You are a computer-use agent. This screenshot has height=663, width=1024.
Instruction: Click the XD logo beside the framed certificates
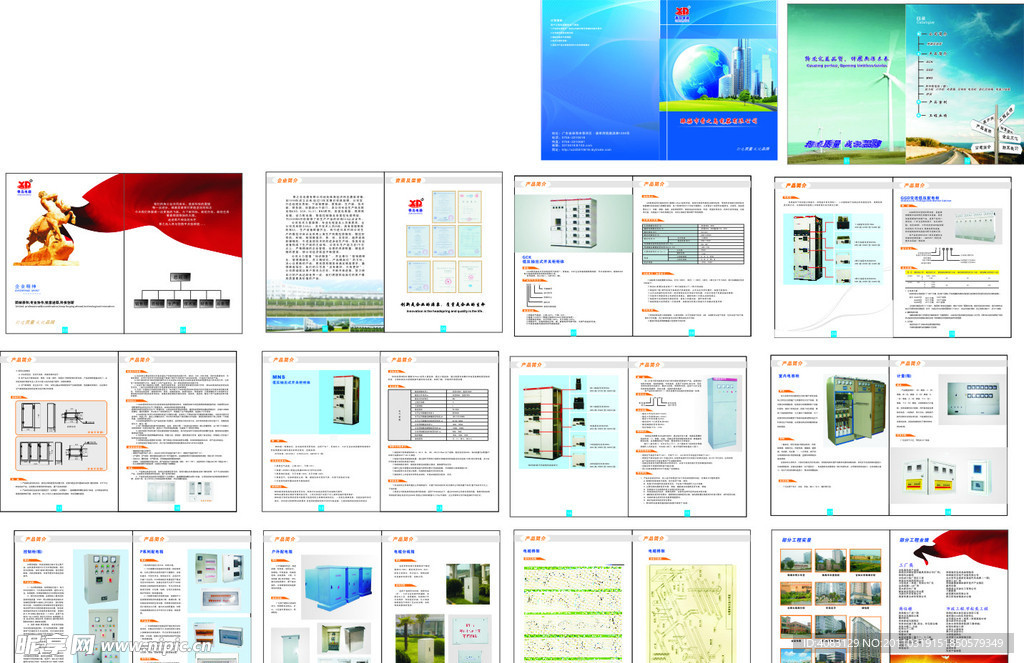tap(415, 206)
